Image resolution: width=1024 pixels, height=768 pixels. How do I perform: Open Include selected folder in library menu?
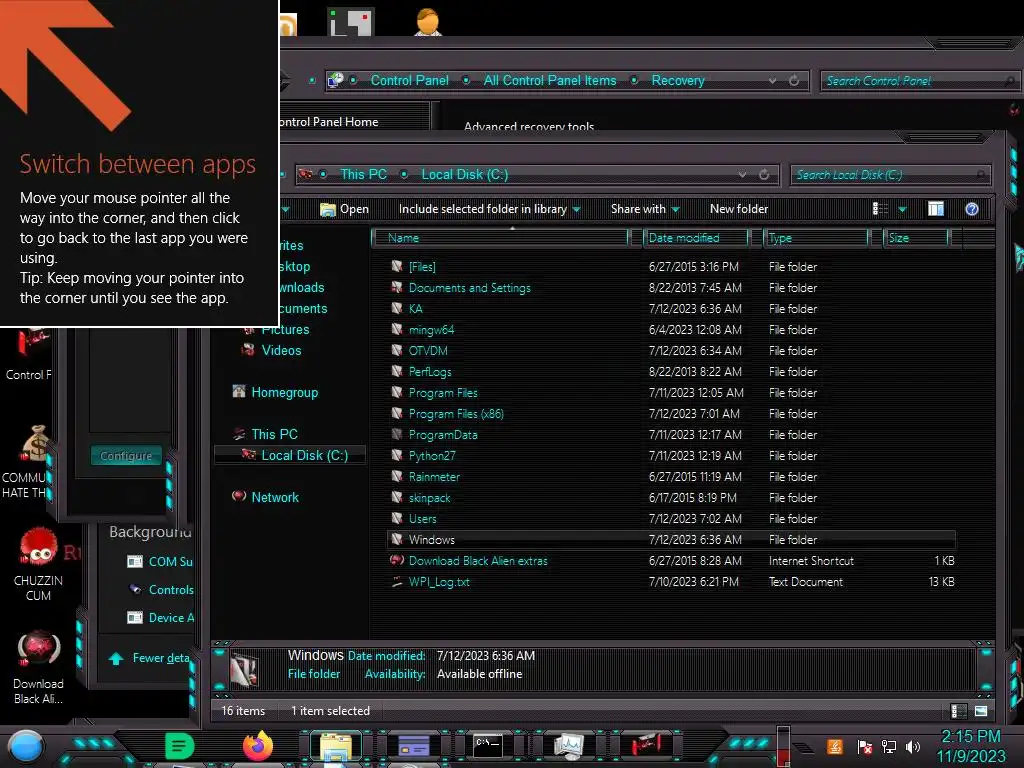point(489,209)
